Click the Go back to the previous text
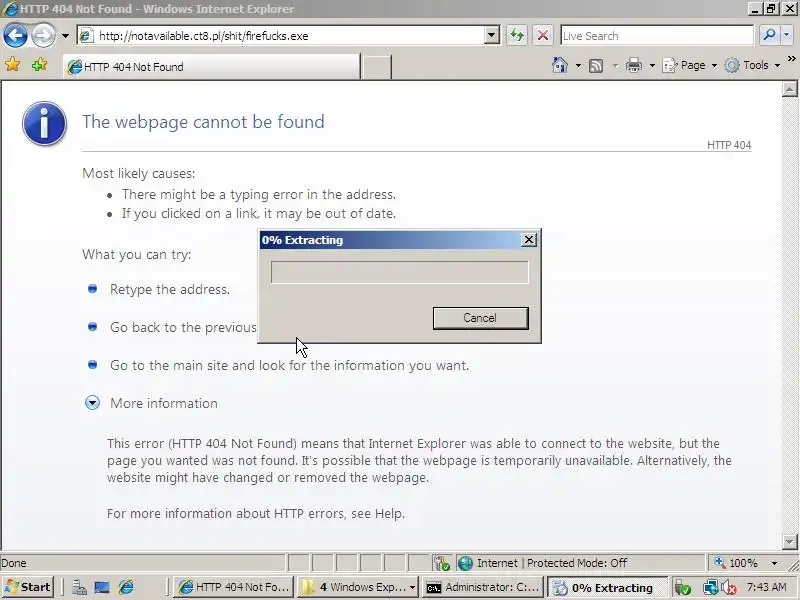800x600 pixels. [183, 327]
